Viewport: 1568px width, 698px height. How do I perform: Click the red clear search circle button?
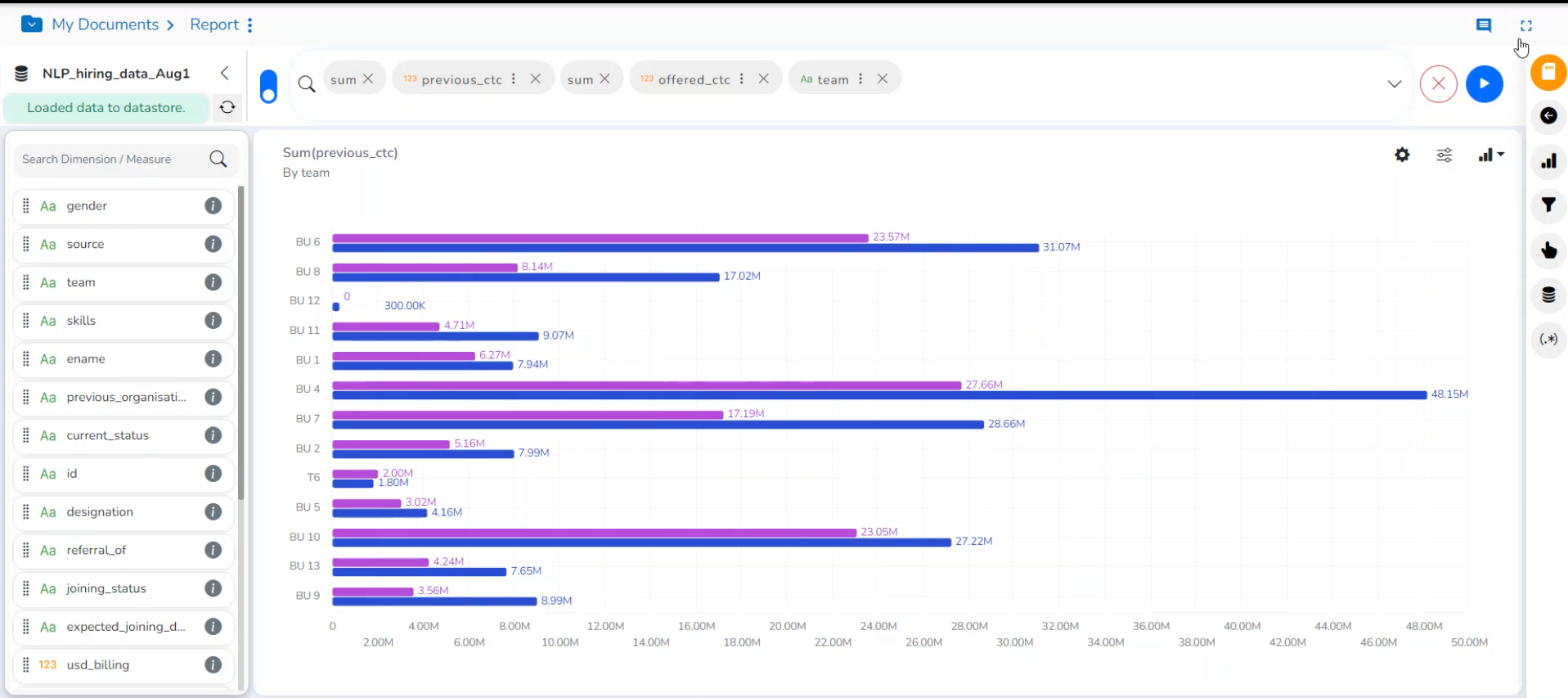[1438, 83]
